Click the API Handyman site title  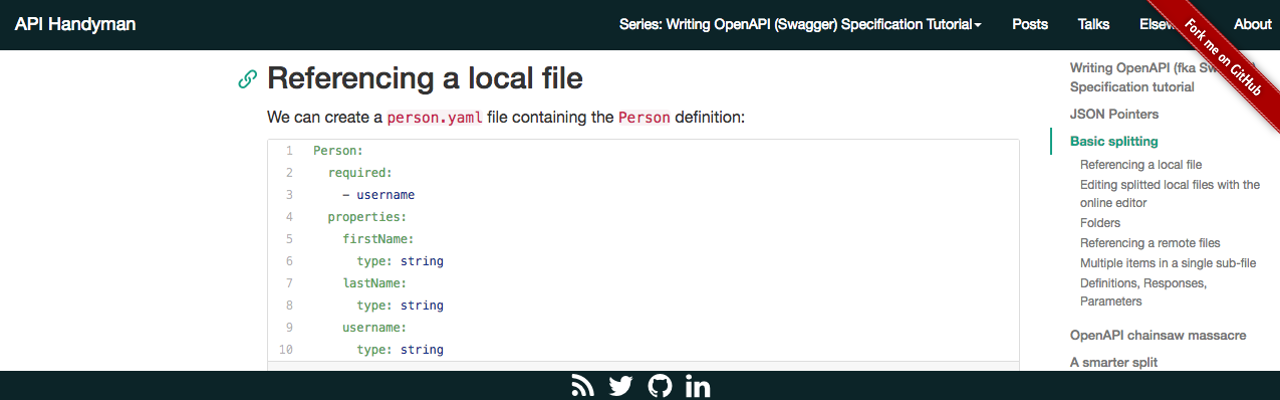coord(75,24)
